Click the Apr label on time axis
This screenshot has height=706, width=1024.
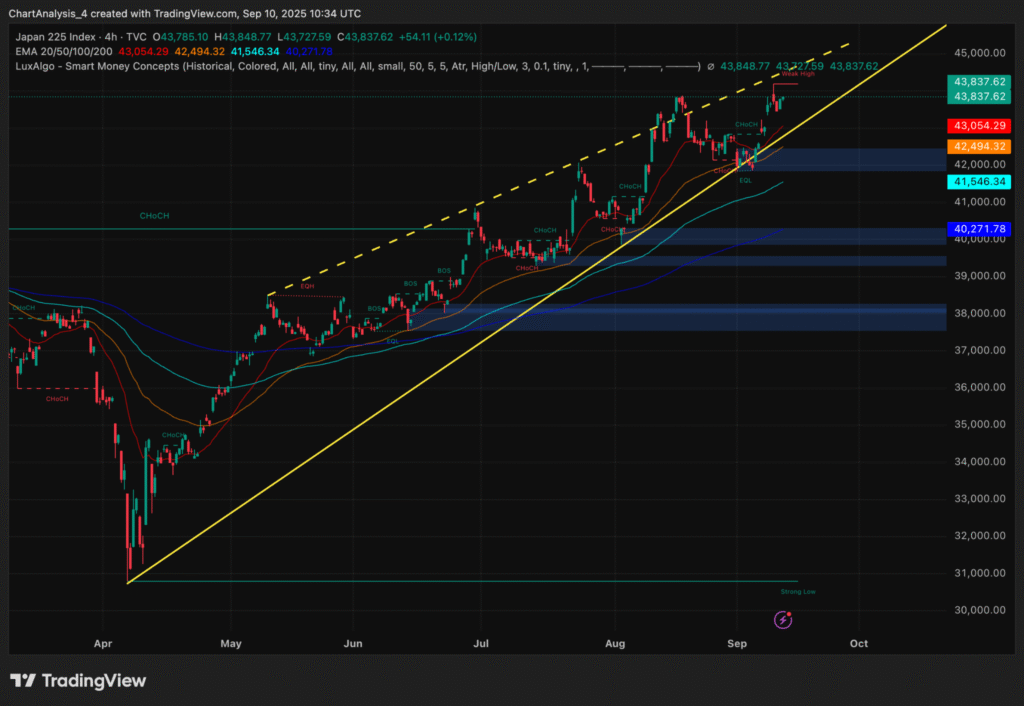tap(102, 645)
